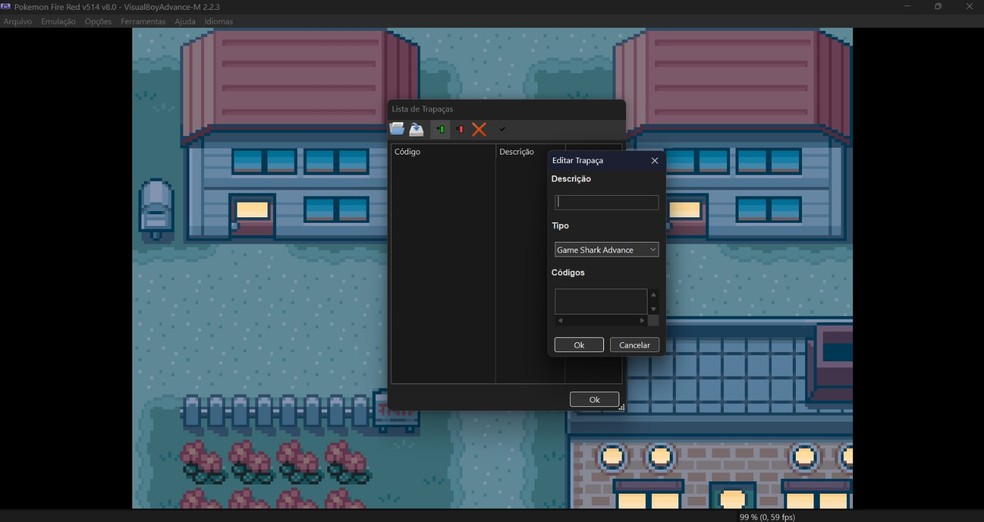Screen dimensions: 984x522
Task: Add a new cheat via green plus icon
Action: point(441,129)
